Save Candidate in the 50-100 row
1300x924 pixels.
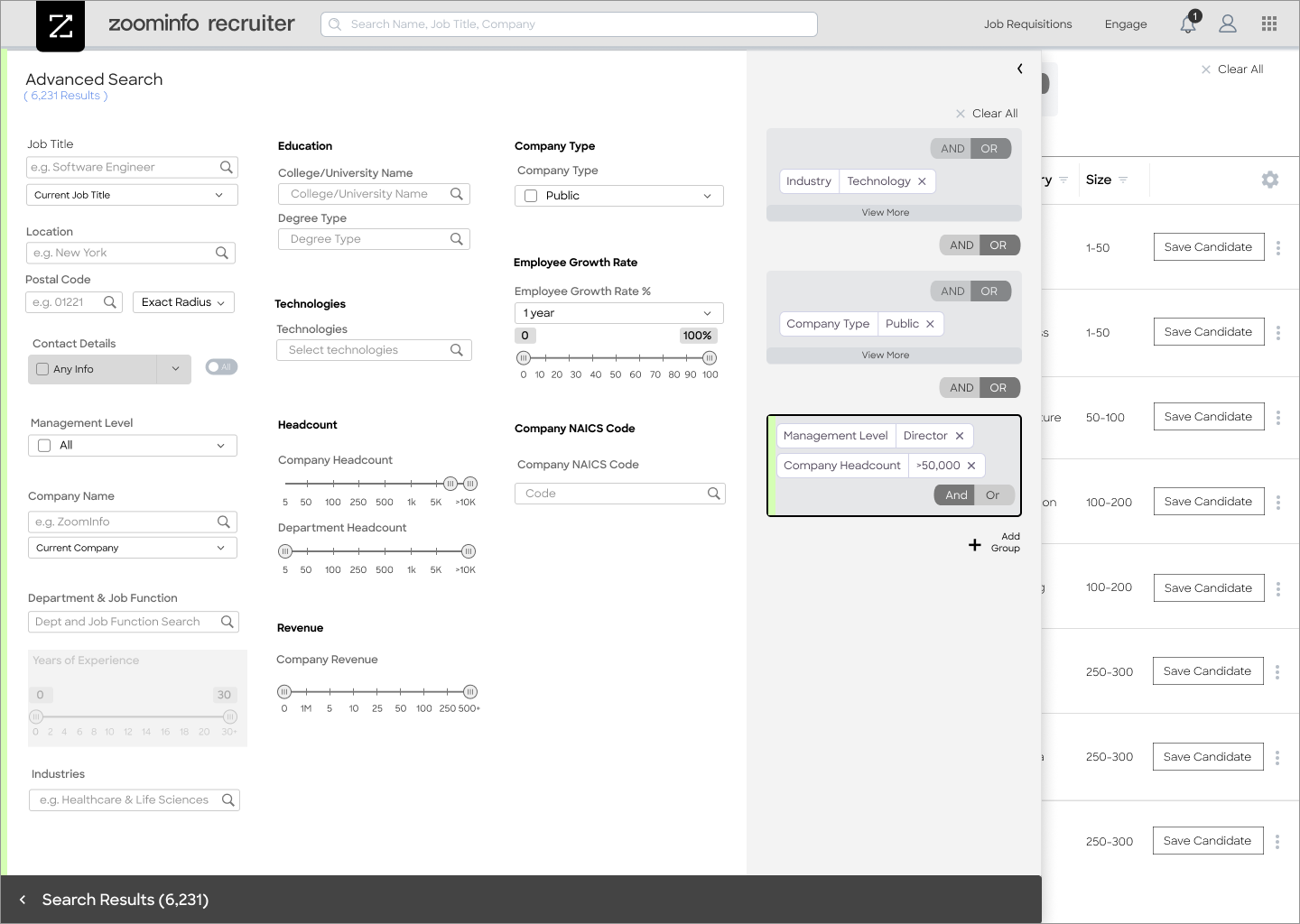(1209, 417)
